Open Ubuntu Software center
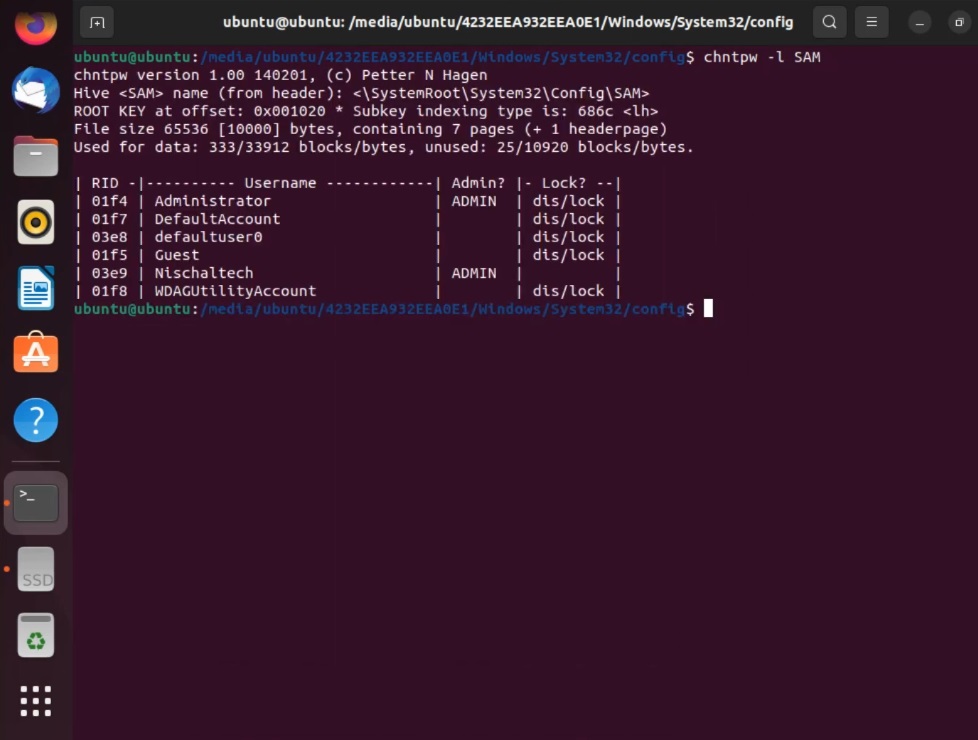Viewport: 978px width, 740px height. pos(35,353)
